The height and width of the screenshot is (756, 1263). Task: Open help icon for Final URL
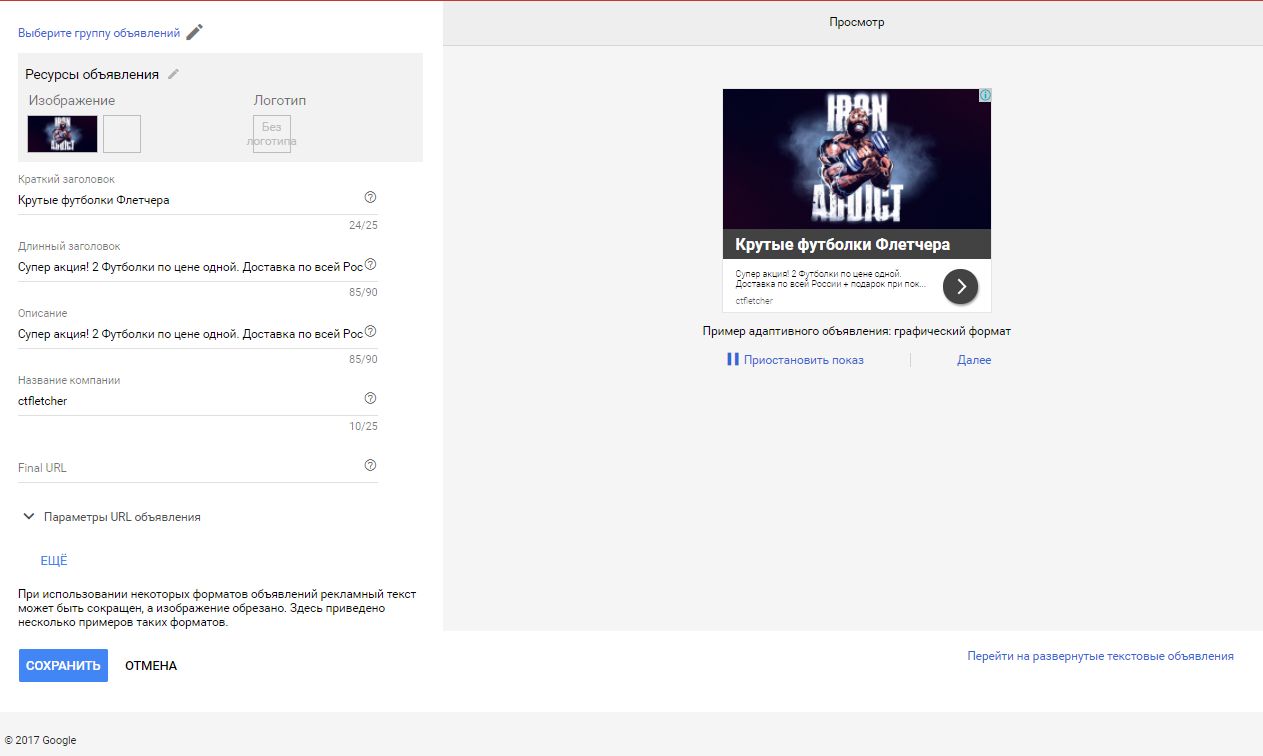(370, 465)
